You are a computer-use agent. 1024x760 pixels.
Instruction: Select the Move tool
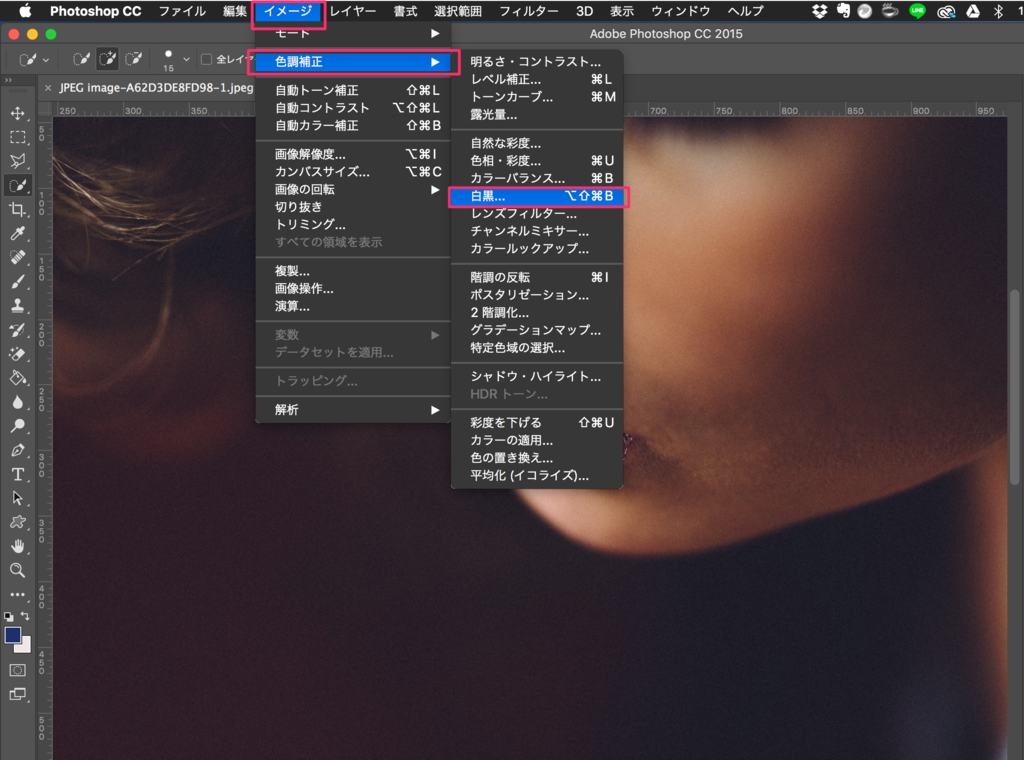tap(17, 112)
